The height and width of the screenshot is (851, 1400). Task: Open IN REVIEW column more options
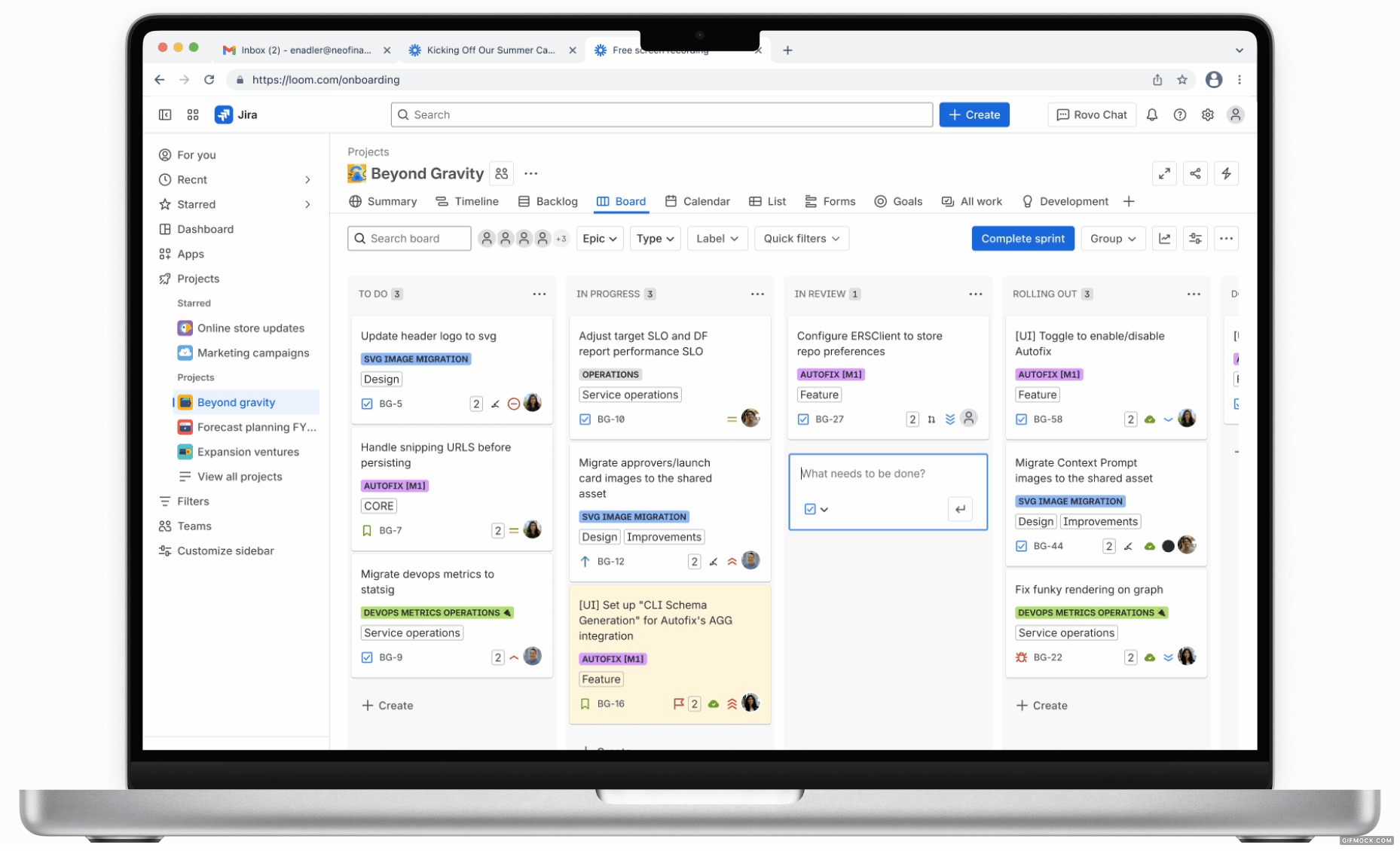pos(976,294)
